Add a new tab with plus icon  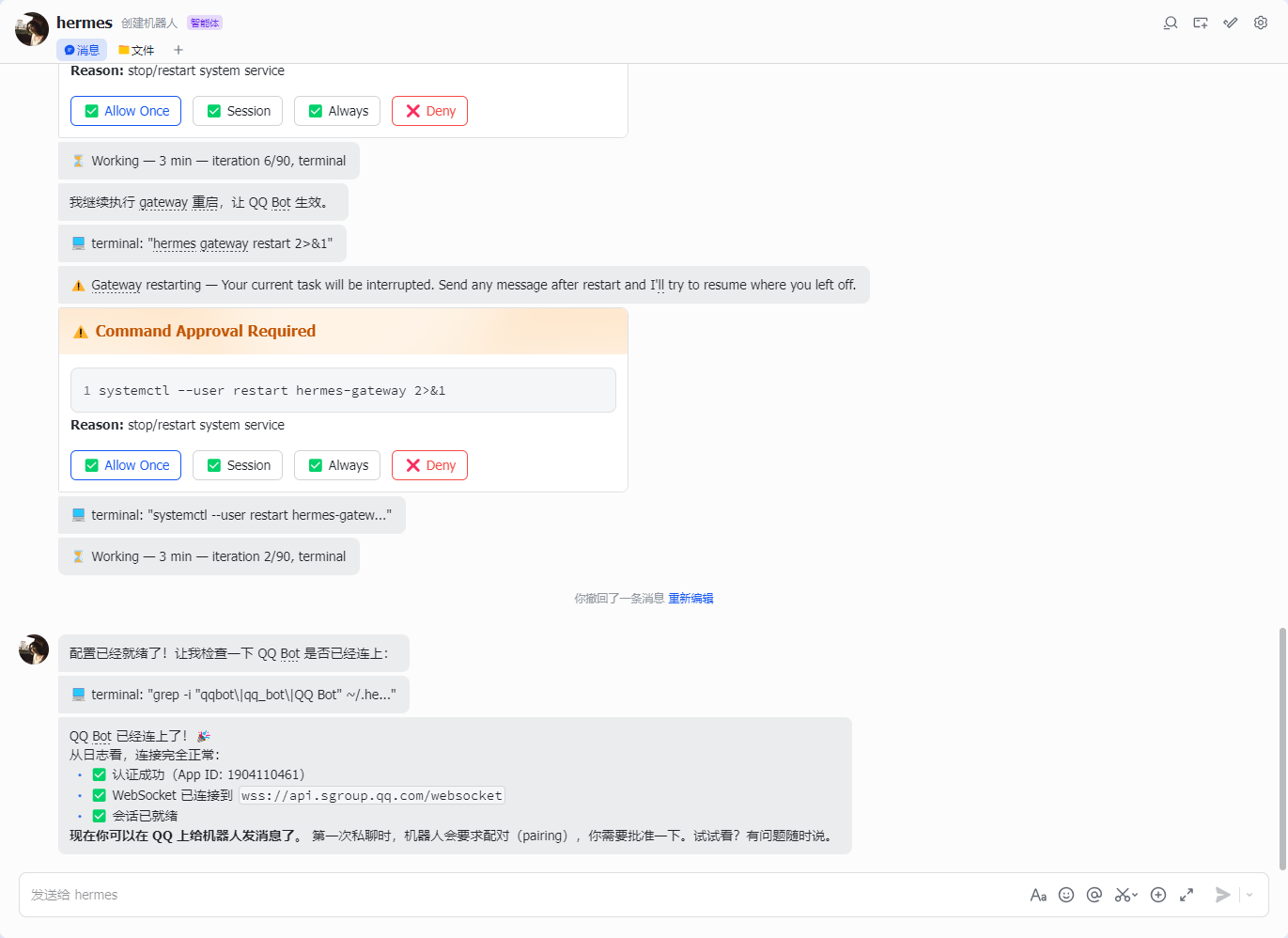pos(178,50)
